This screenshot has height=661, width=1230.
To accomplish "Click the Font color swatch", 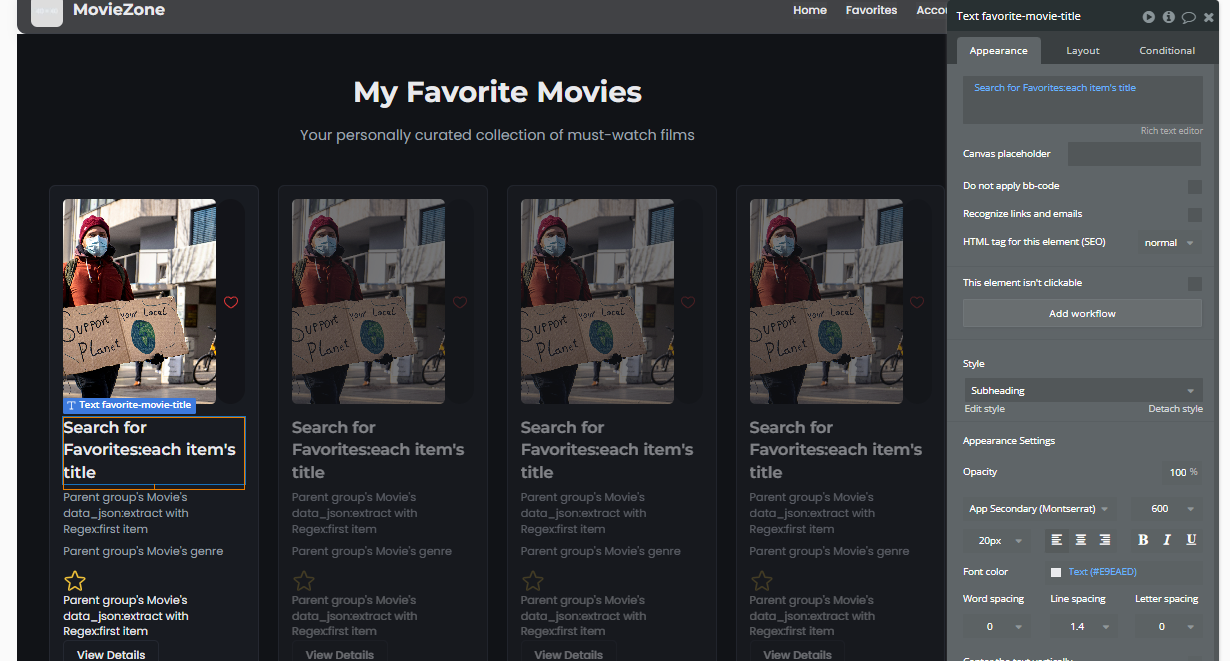I will [x=1056, y=572].
